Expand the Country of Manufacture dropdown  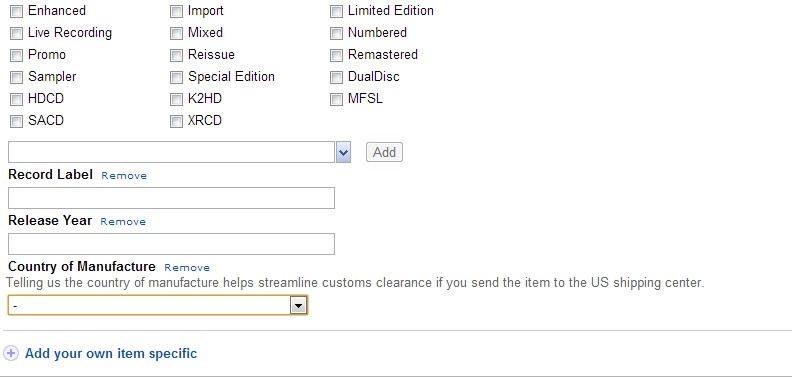click(x=299, y=305)
